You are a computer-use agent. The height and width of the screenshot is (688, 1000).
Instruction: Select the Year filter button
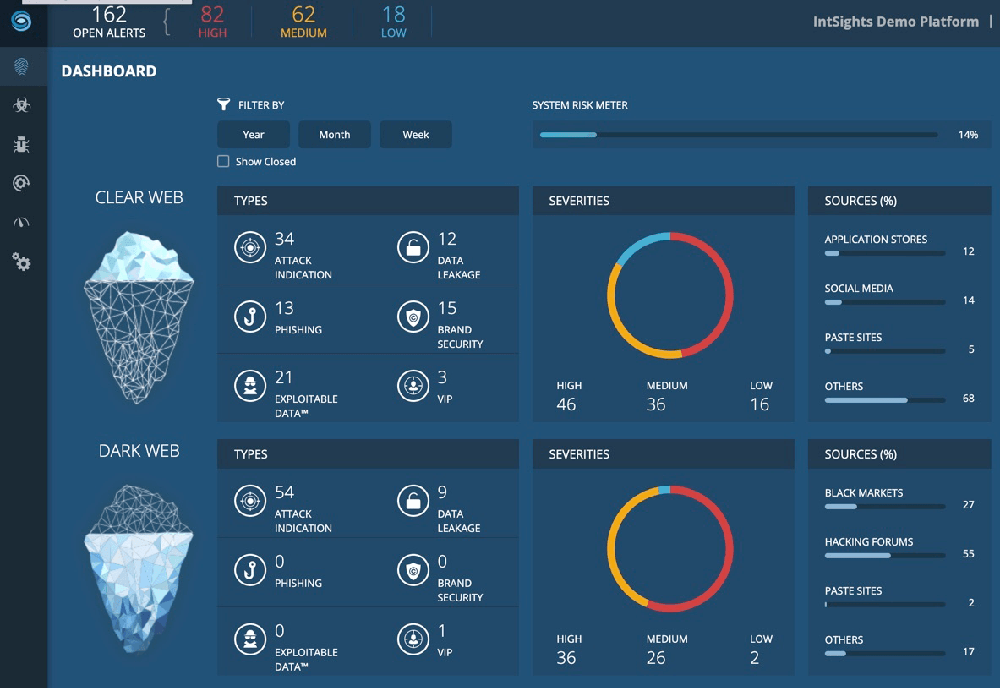point(253,134)
